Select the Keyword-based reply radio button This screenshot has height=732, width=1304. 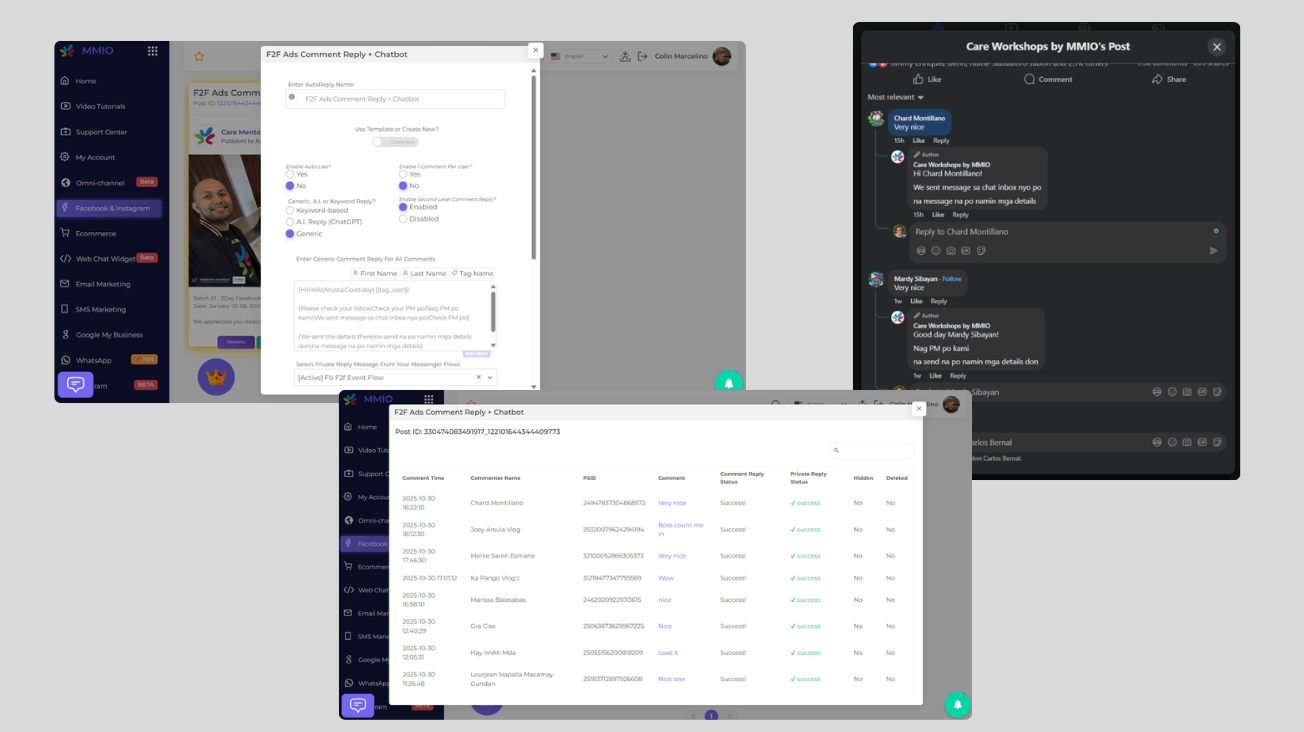(290, 211)
